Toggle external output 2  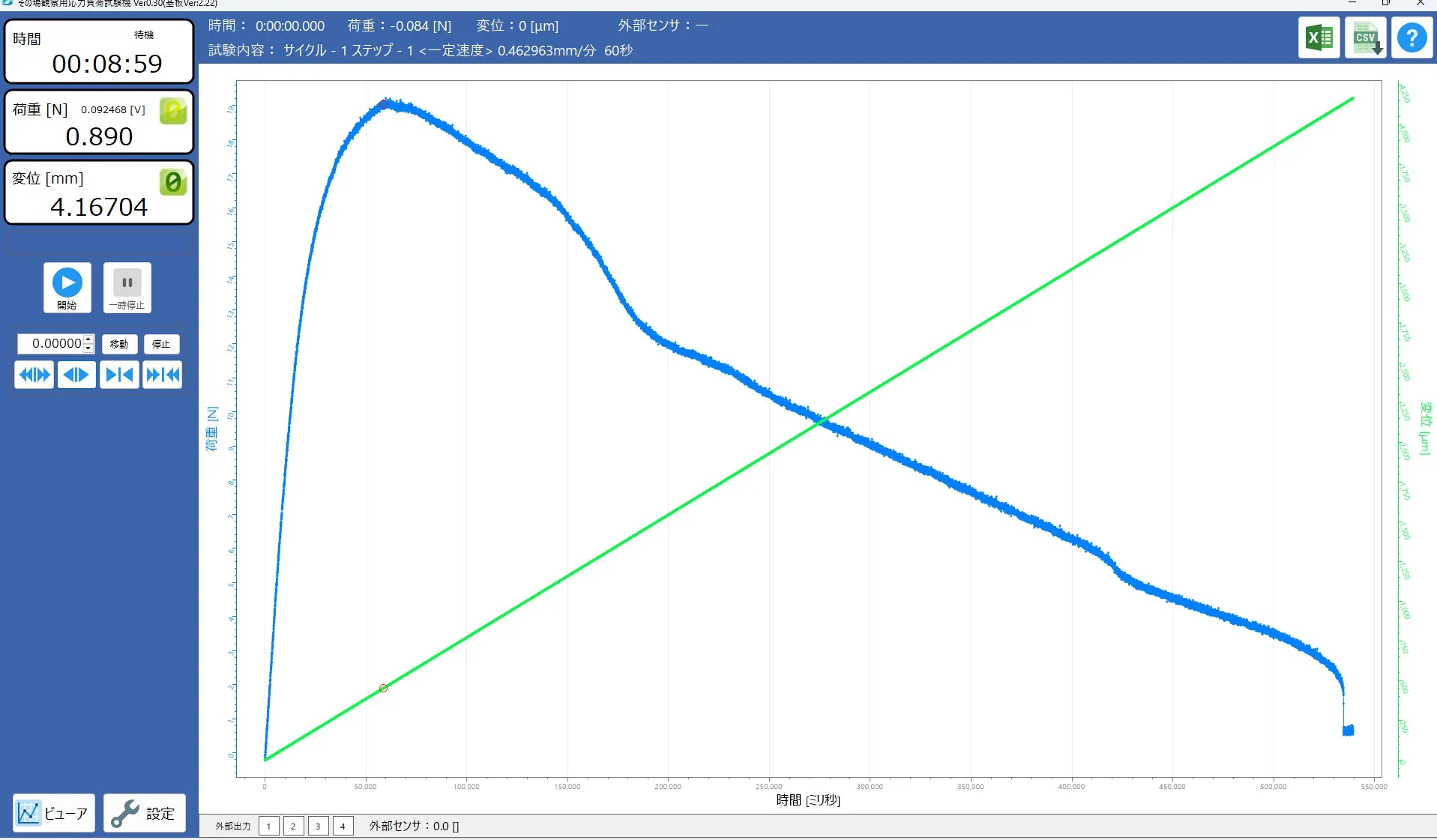pos(293,826)
